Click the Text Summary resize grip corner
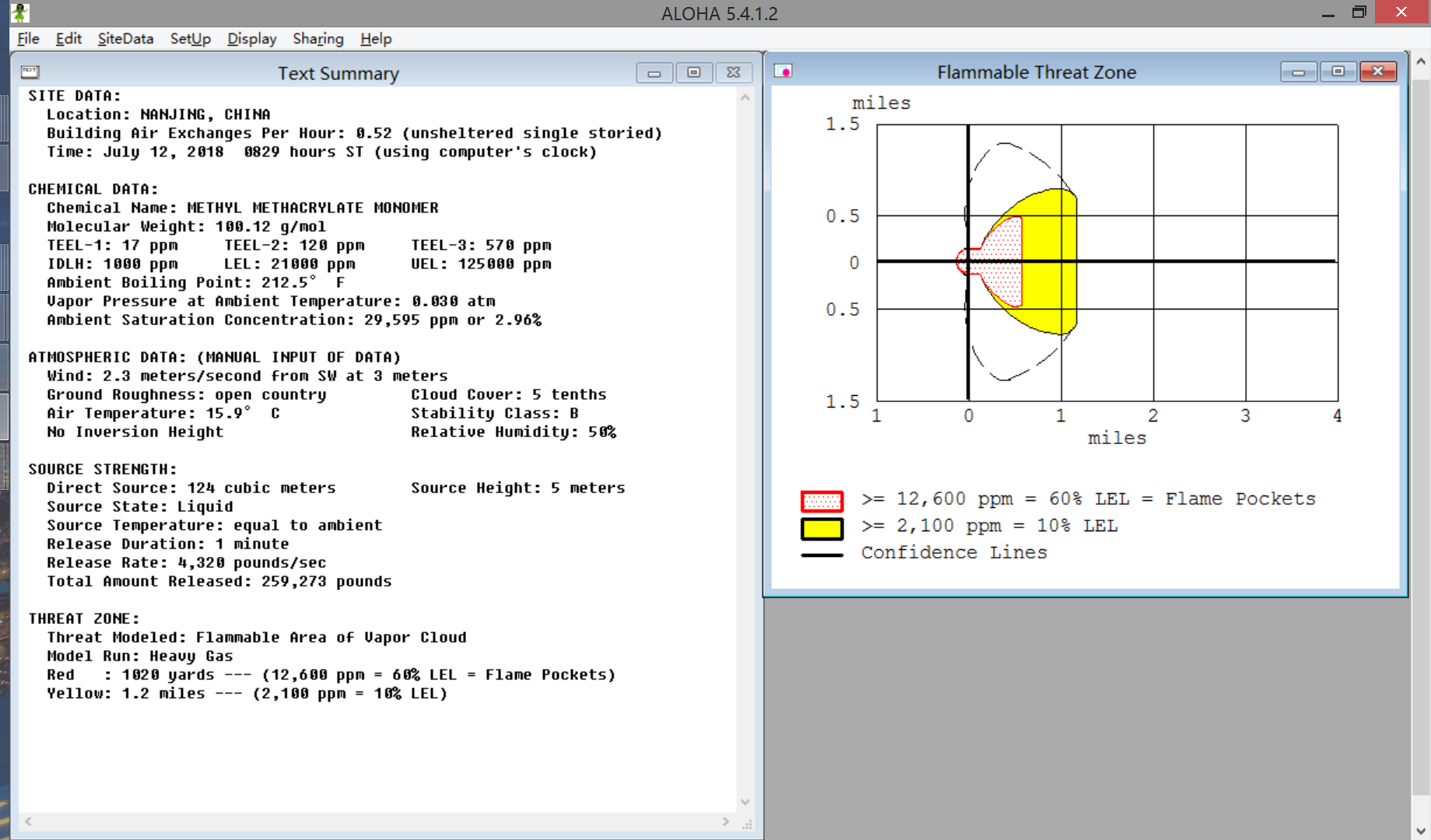The width and height of the screenshot is (1431, 840). pyautogui.click(x=746, y=823)
